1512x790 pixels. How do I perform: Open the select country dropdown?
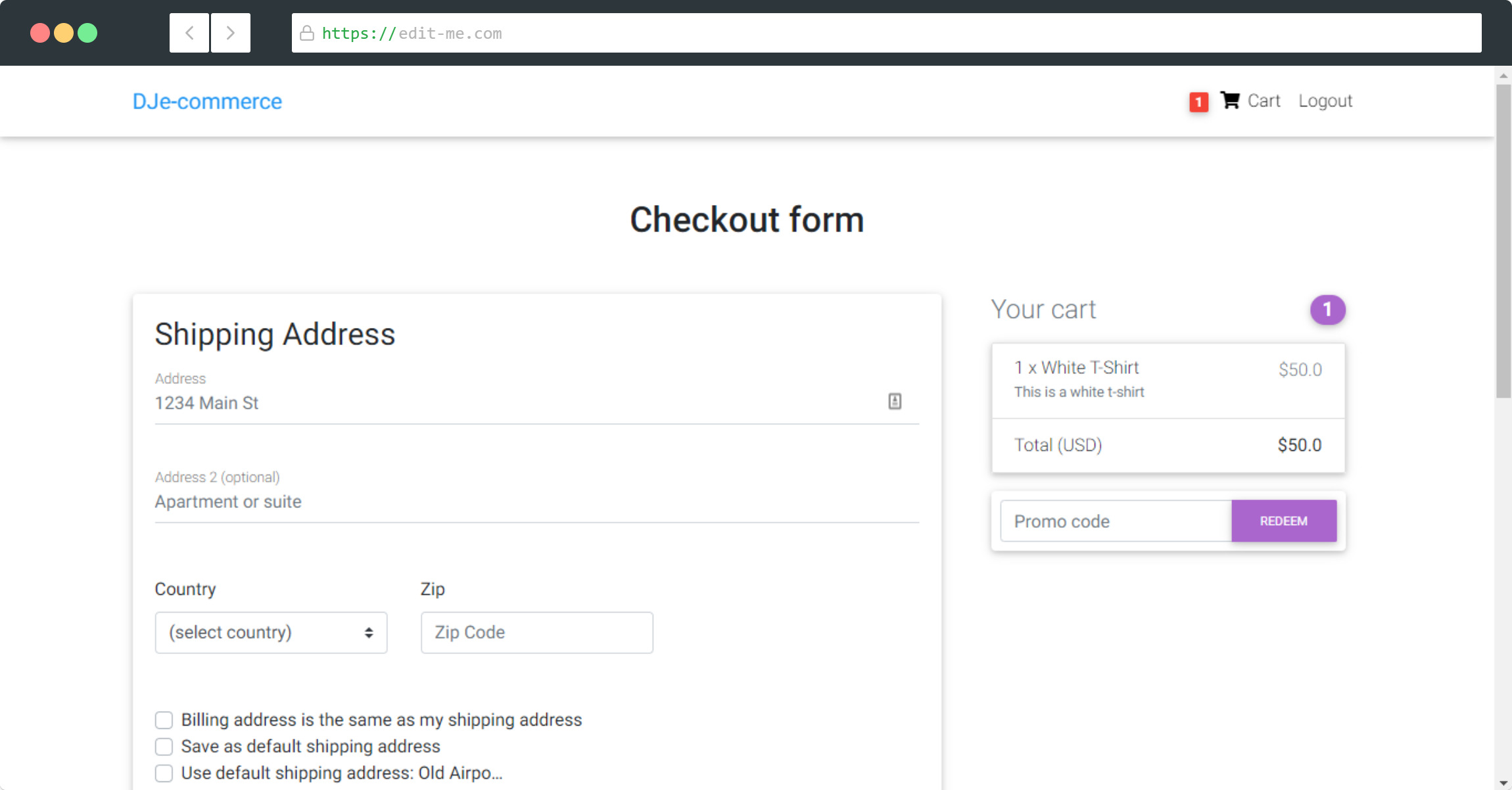tap(271, 632)
